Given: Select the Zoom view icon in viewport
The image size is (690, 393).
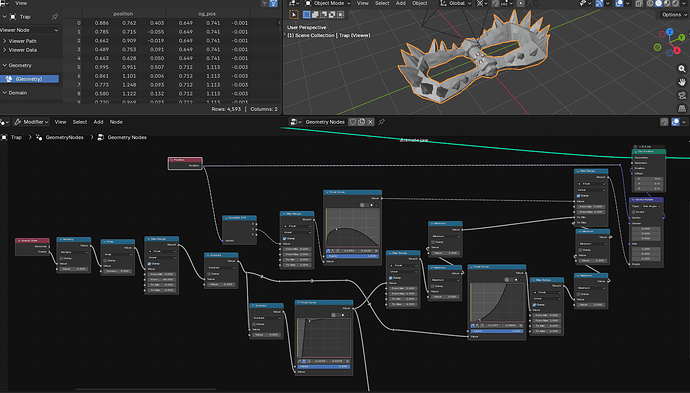Looking at the screenshot, I should 682,69.
